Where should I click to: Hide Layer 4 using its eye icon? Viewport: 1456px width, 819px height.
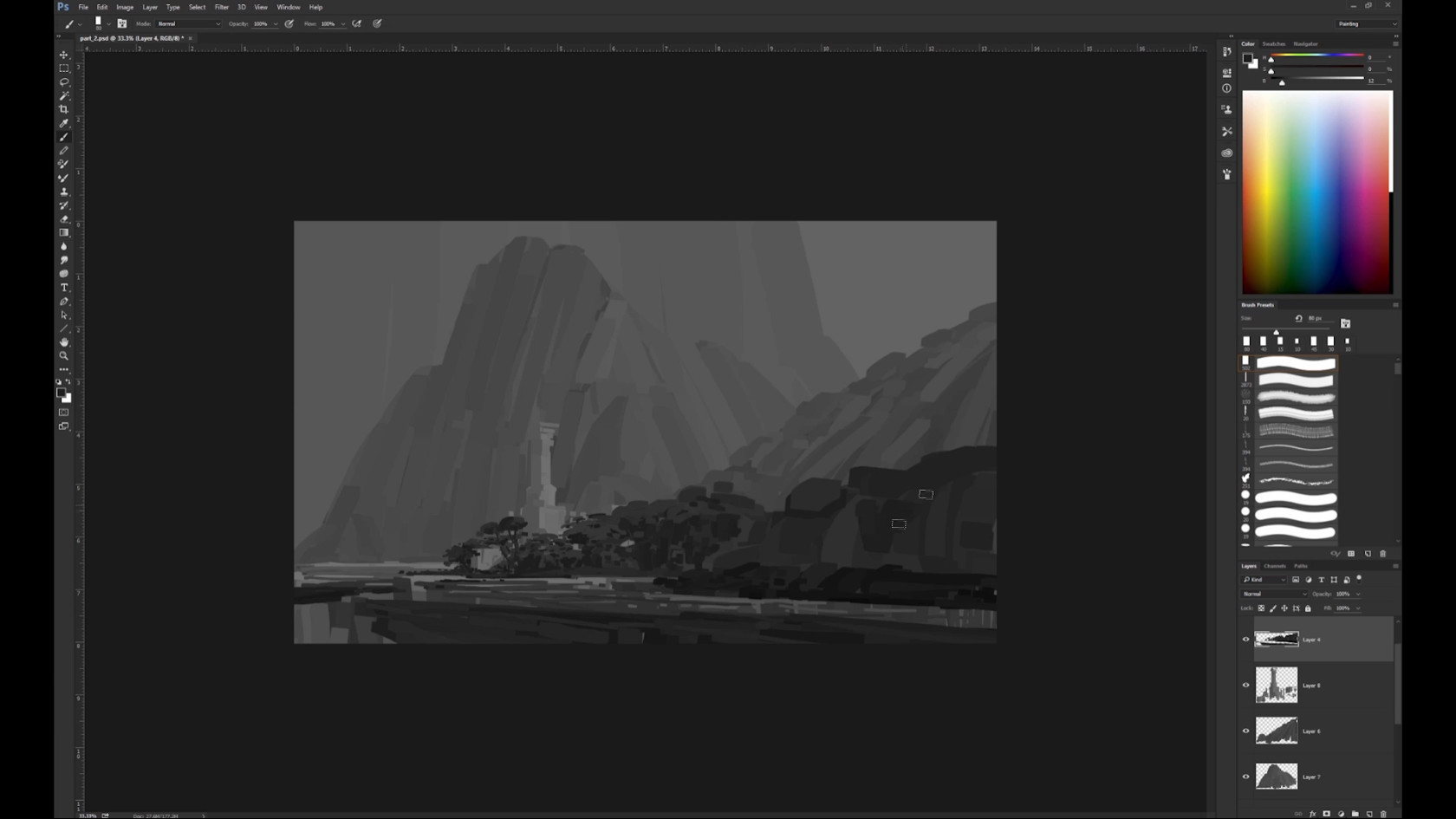[1246, 640]
